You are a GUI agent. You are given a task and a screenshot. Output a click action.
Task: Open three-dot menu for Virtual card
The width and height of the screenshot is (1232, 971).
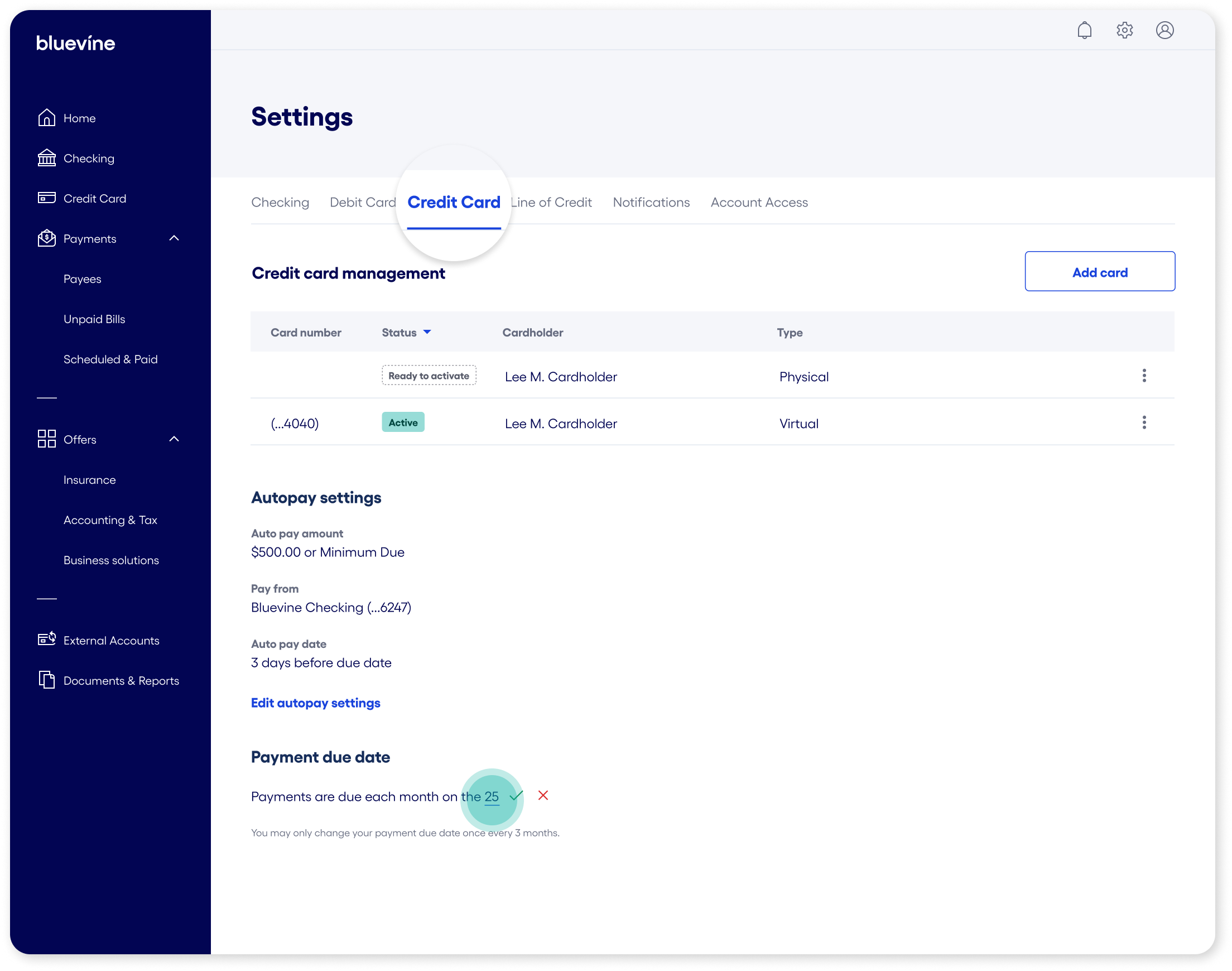(1144, 422)
